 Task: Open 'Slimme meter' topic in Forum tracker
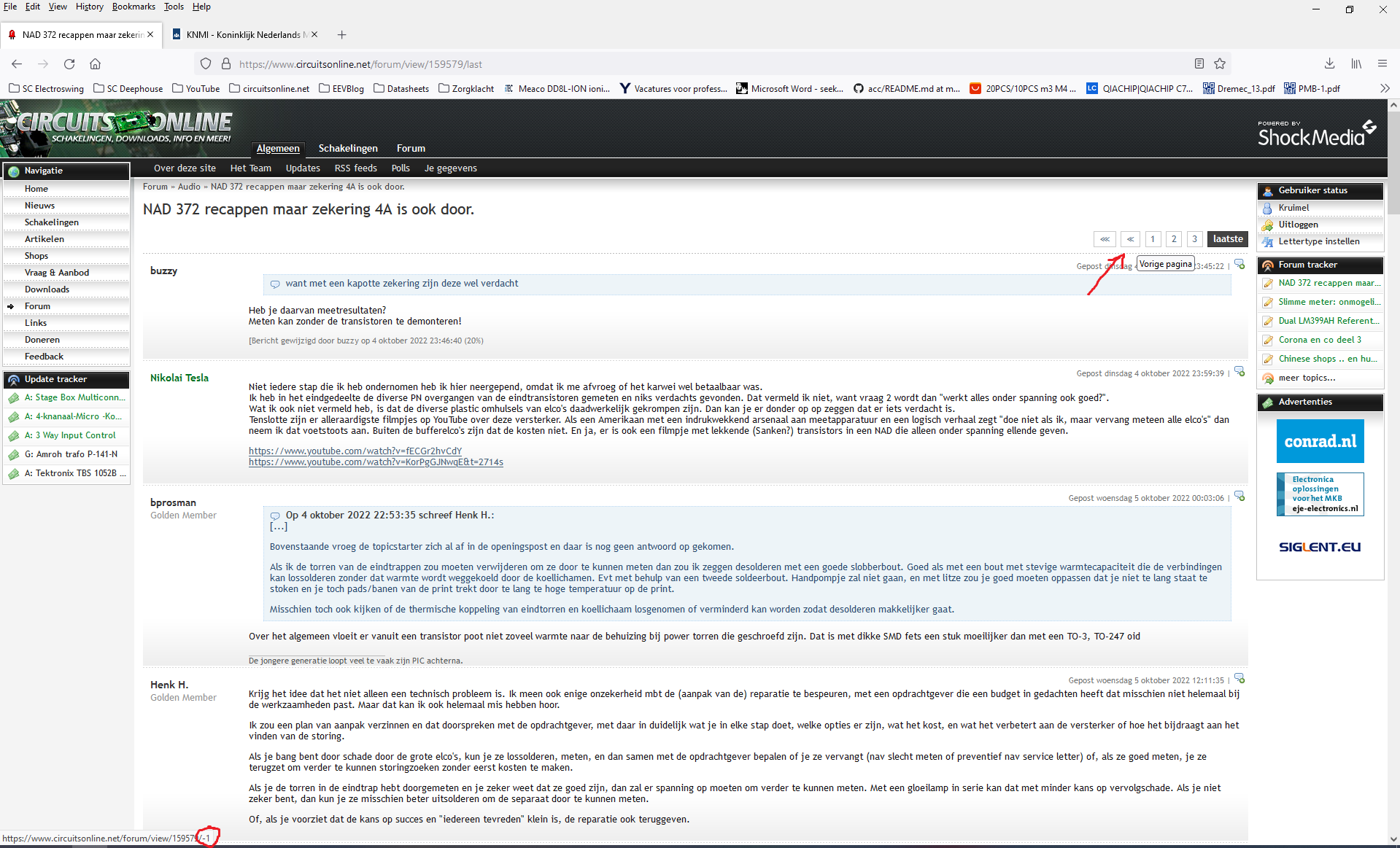[x=1329, y=302]
